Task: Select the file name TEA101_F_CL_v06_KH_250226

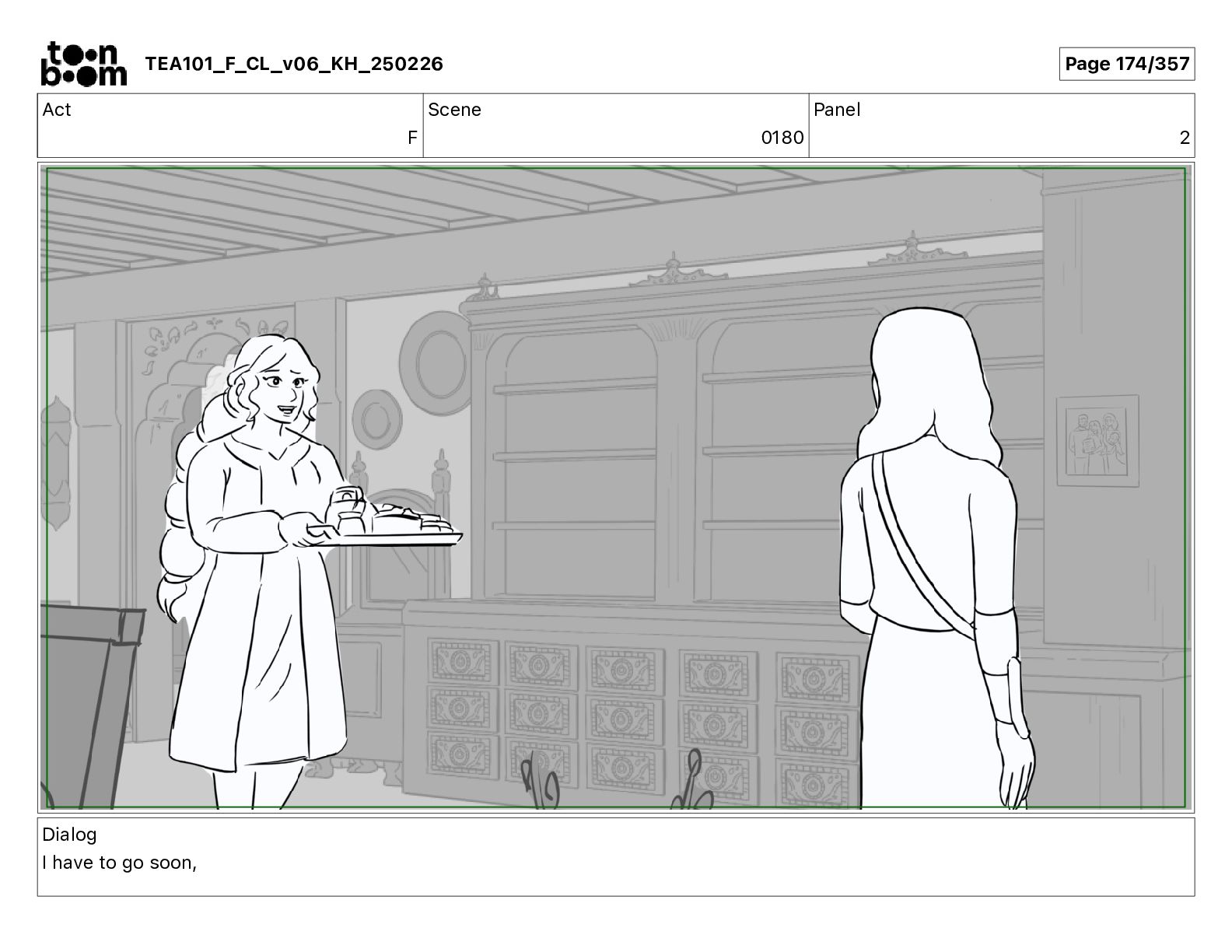Action: click(294, 64)
